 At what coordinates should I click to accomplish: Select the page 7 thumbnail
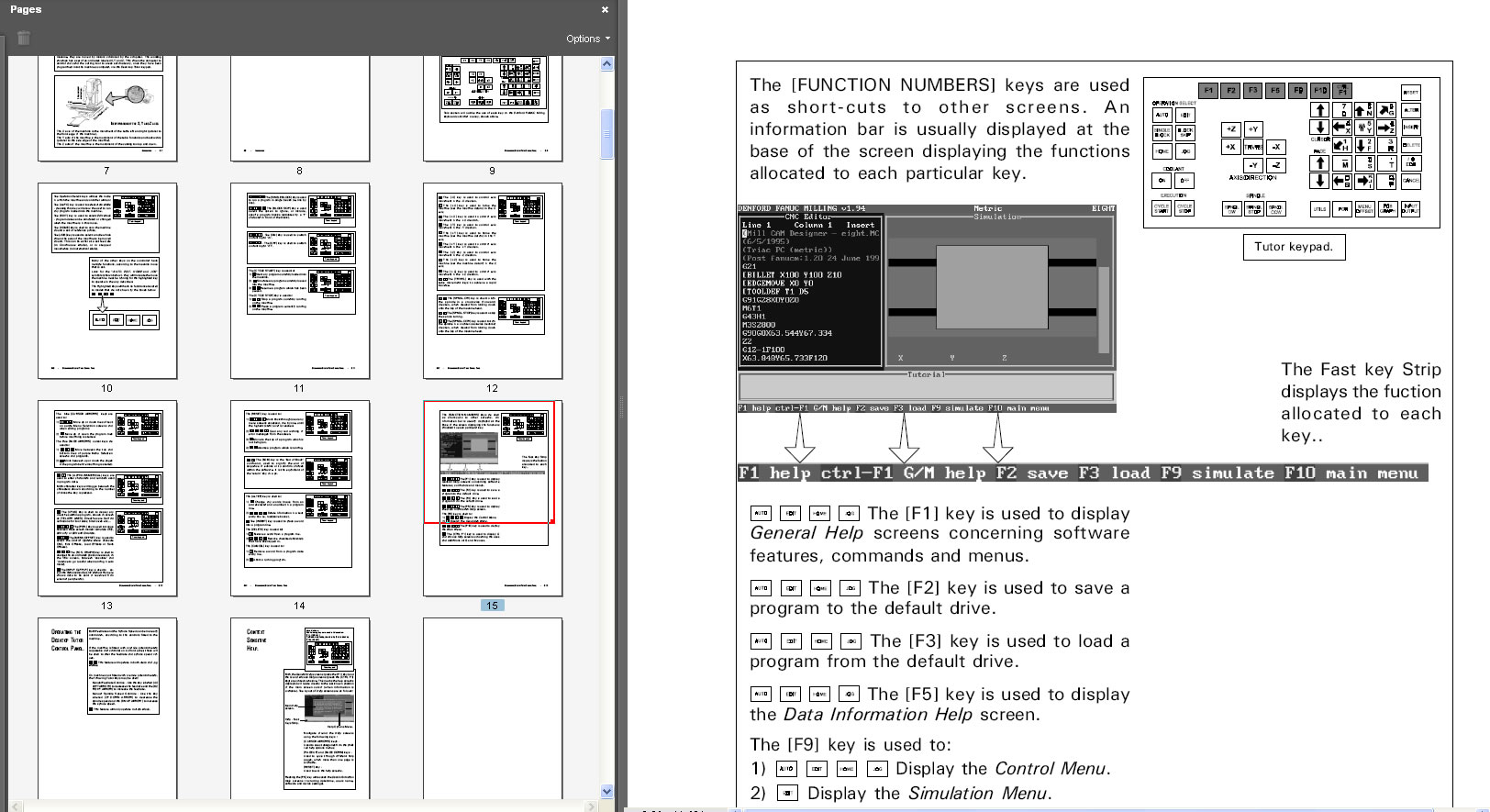(107, 108)
